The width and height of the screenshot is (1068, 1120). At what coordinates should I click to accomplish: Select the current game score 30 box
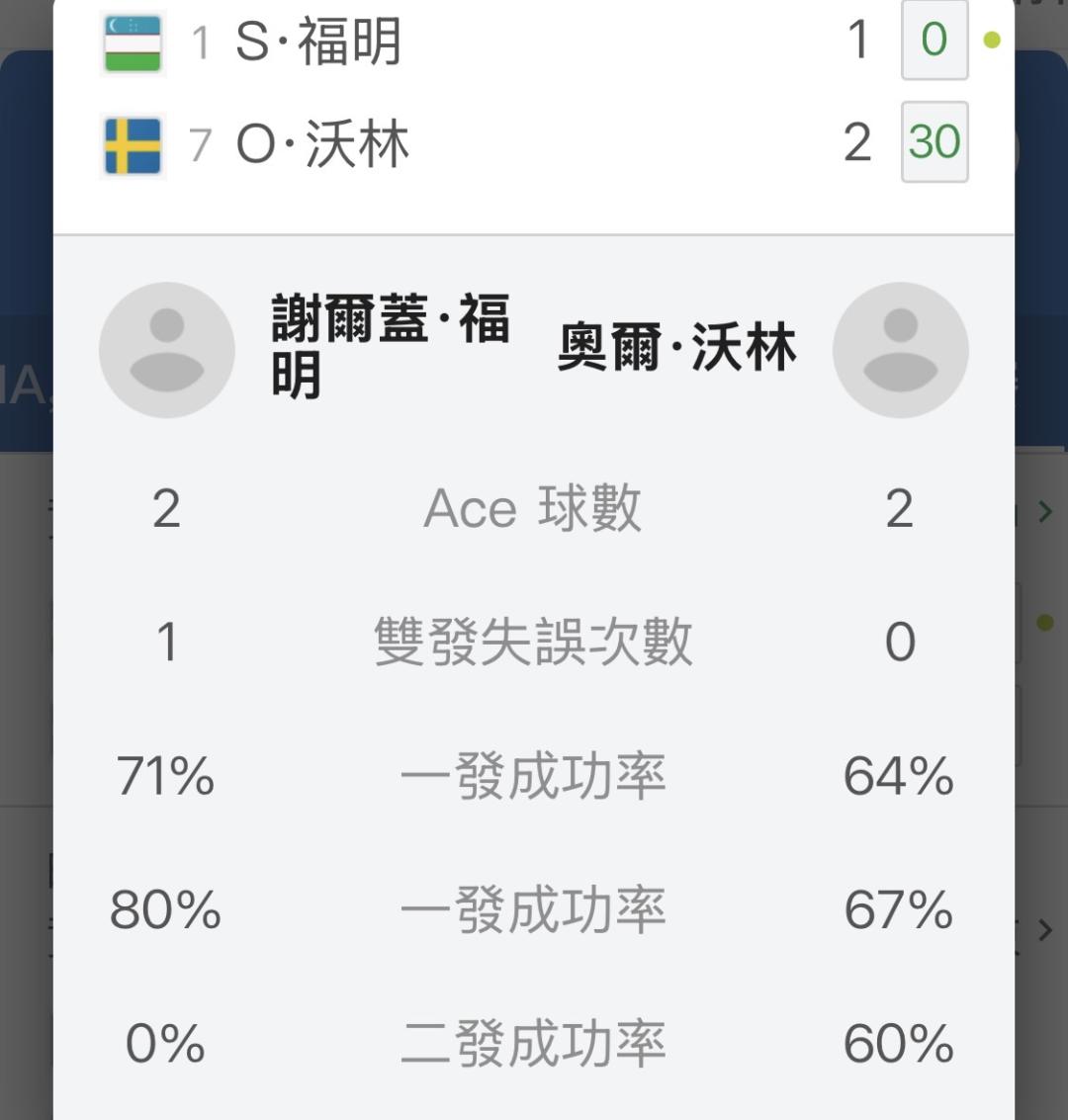[934, 141]
